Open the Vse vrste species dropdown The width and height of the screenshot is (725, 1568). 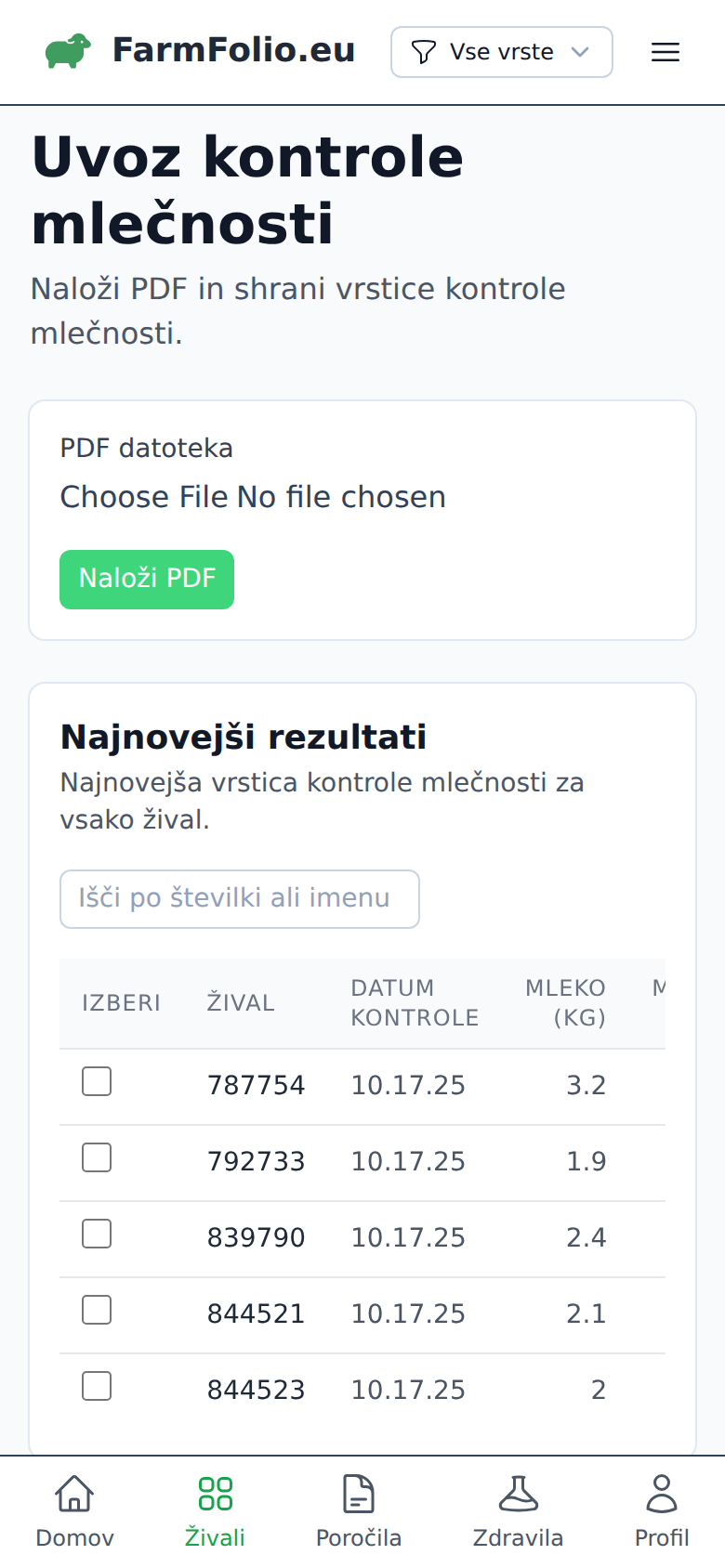click(501, 52)
